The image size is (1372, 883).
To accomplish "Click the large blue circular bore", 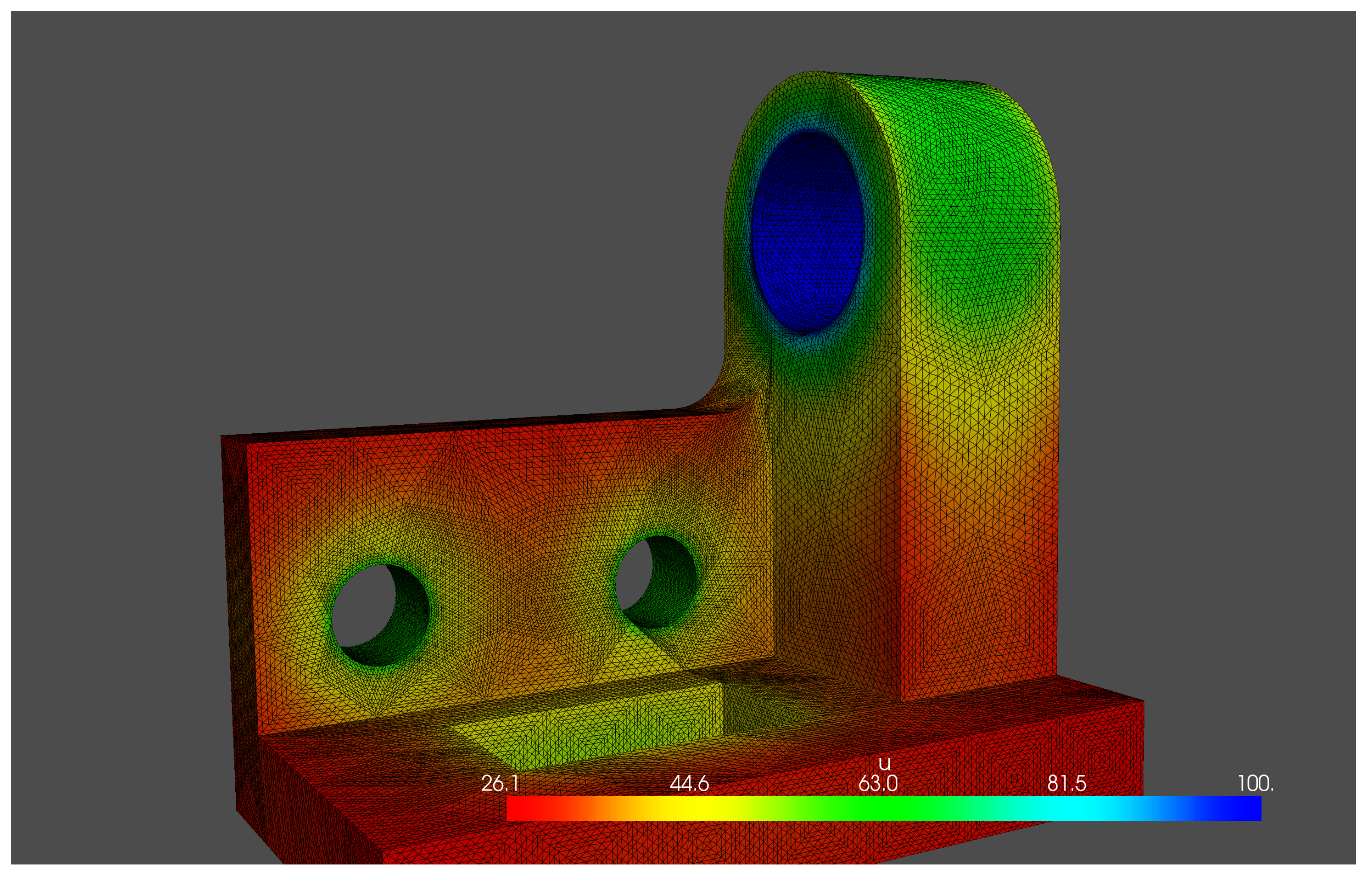I will [x=808, y=232].
